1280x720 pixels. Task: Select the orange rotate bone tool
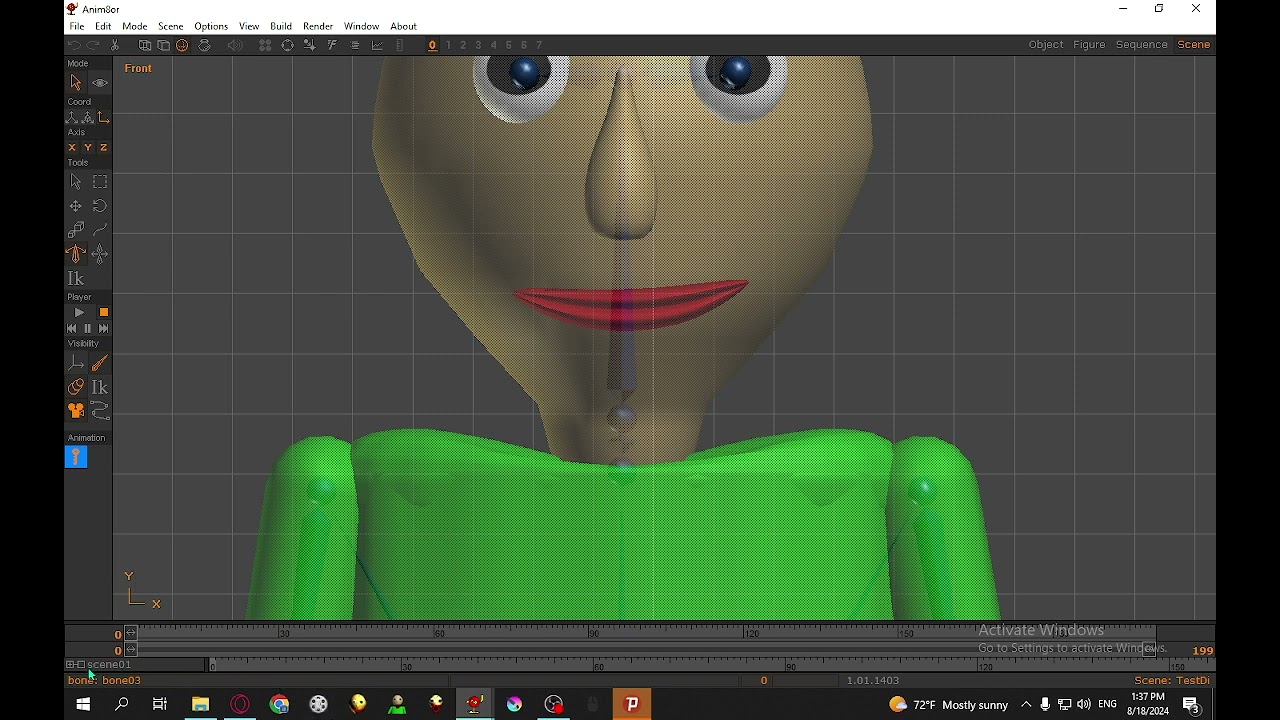point(76,254)
